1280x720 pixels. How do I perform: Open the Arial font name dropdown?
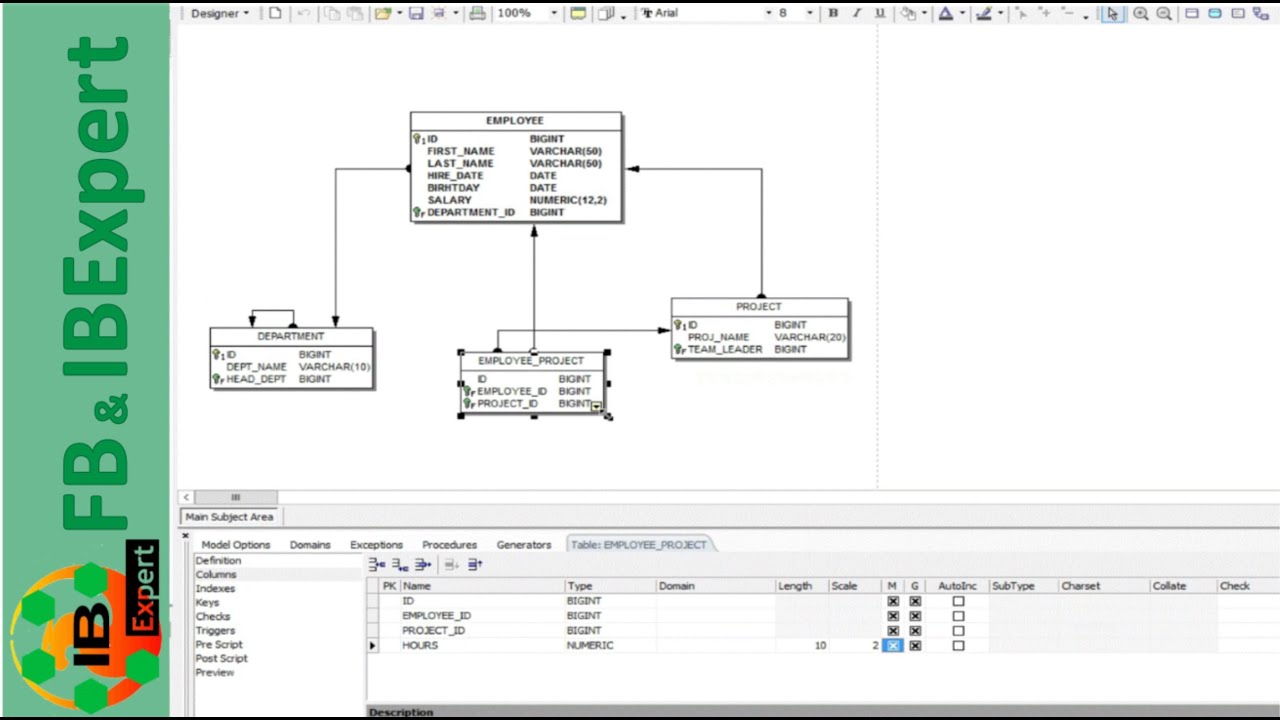point(769,13)
